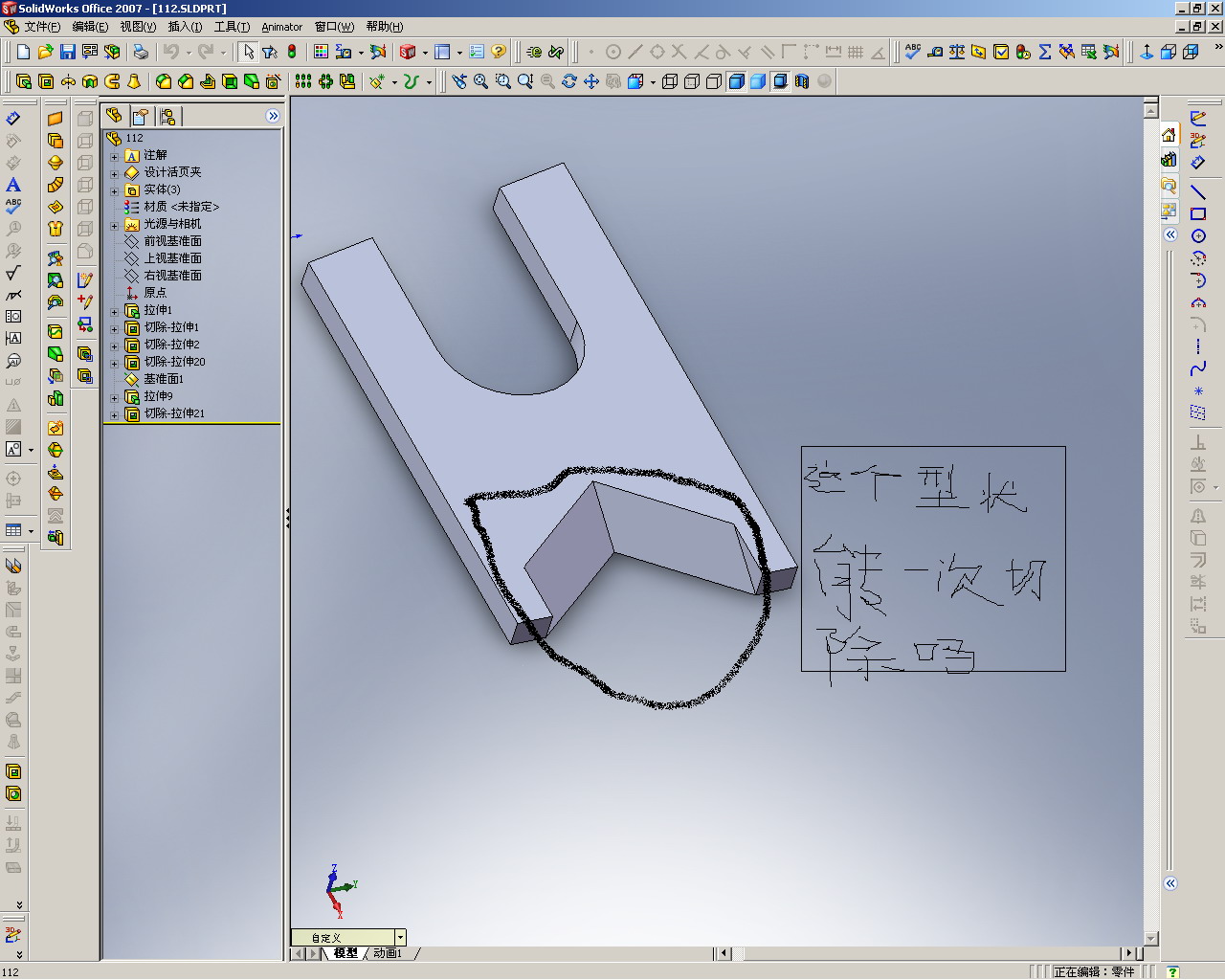
Task: Switch to the 模型 tab
Action: 345,953
